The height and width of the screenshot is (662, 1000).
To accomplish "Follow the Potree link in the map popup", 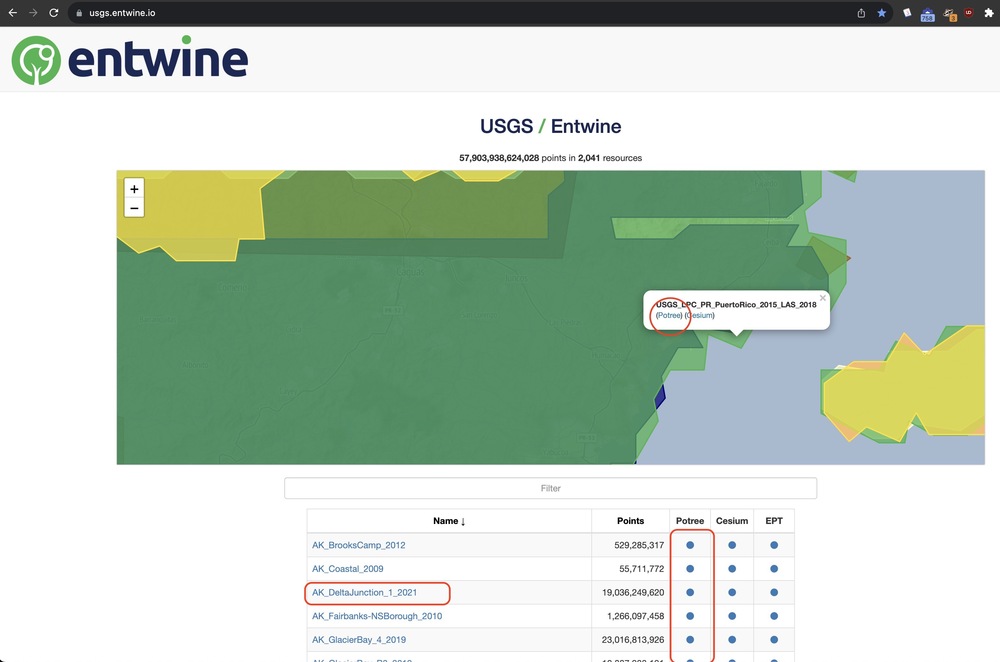I will pyautogui.click(x=669, y=316).
